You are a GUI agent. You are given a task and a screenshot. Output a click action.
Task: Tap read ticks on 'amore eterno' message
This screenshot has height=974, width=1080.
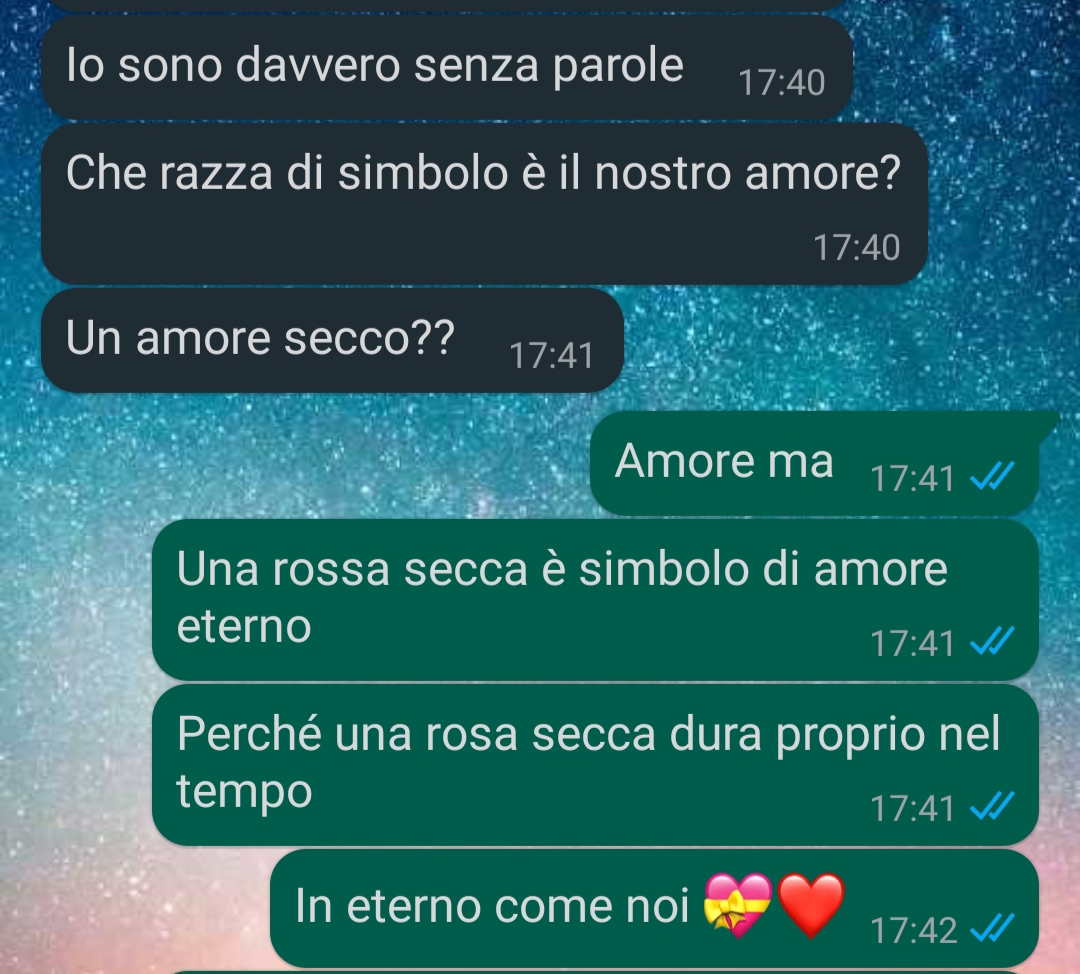[992, 641]
